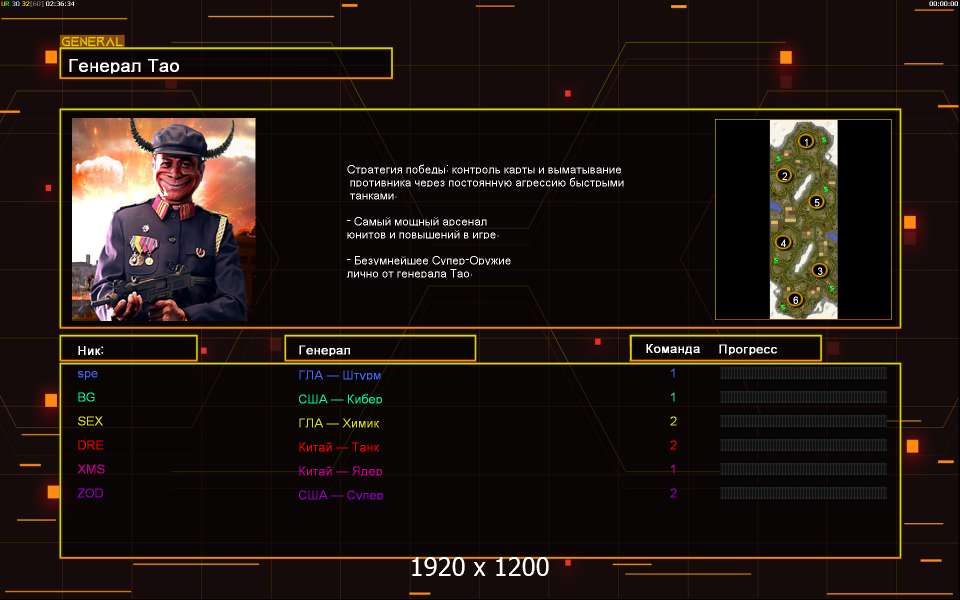Click the team number for player DRE
Image resolution: width=960 pixels, height=600 pixels.
tap(673, 445)
